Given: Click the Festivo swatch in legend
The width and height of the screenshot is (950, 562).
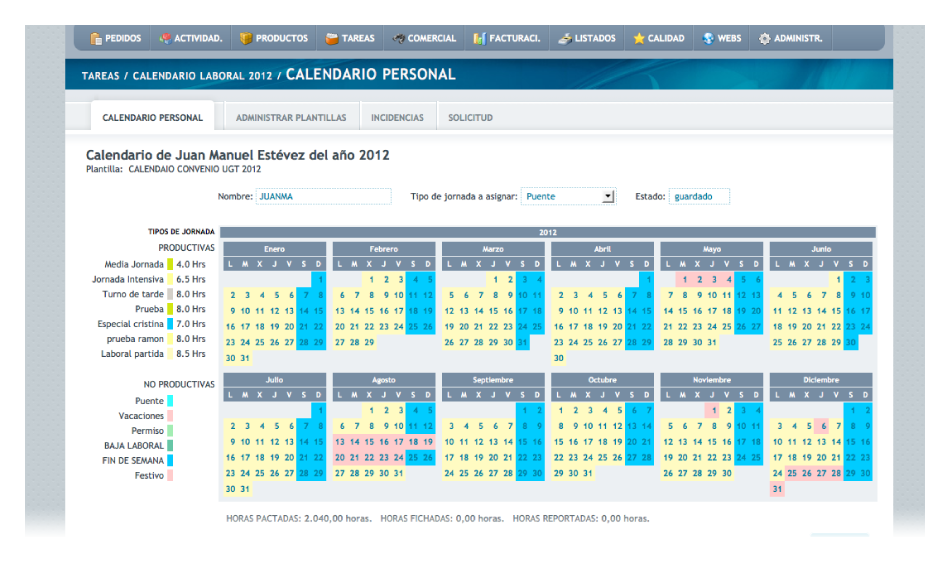Looking at the screenshot, I should [x=170, y=475].
